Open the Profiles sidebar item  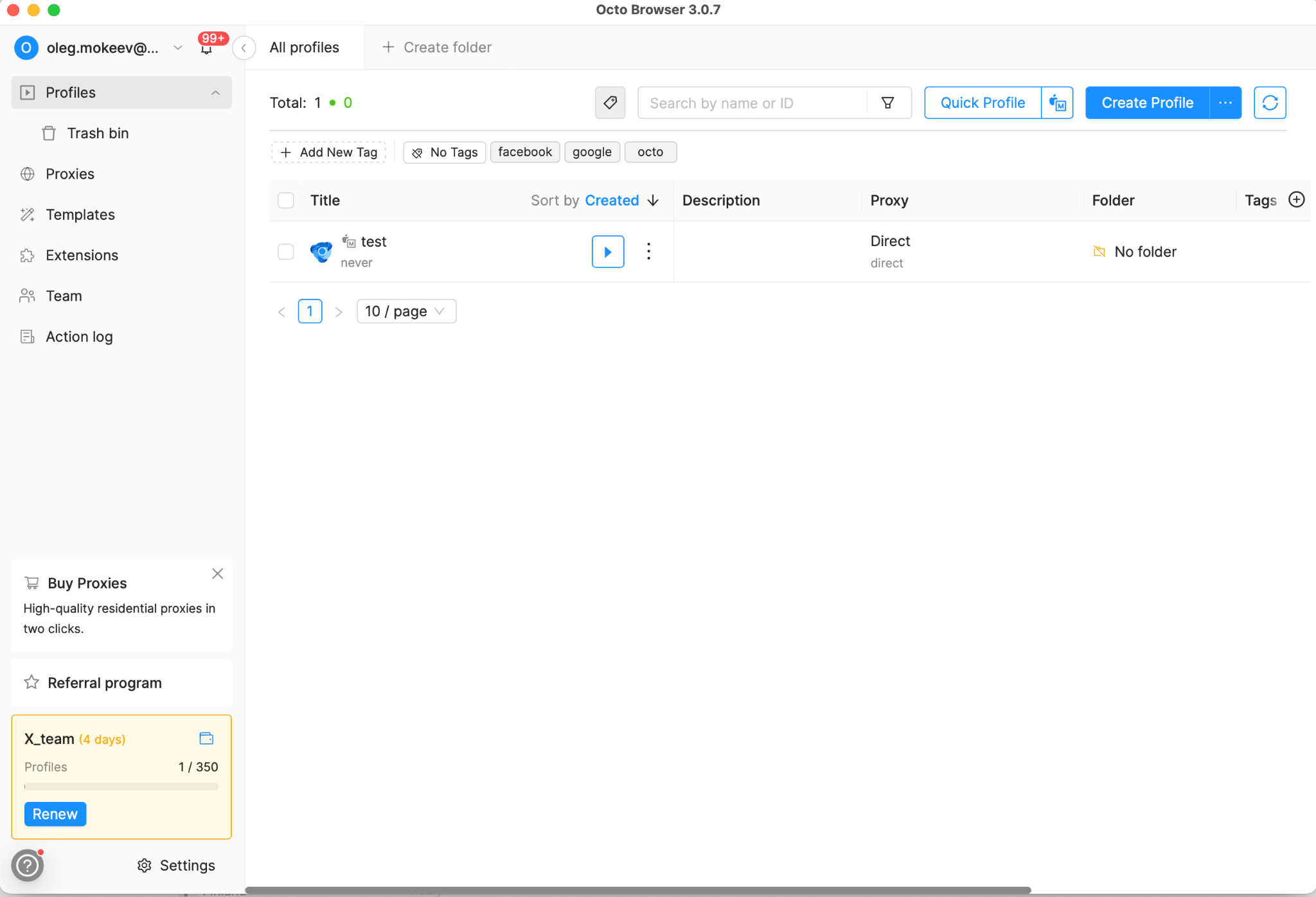point(121,93)
